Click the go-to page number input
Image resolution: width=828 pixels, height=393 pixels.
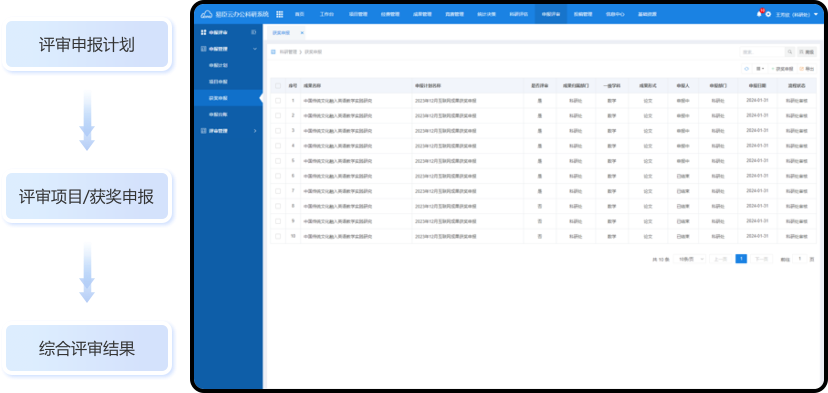point(800,259)
